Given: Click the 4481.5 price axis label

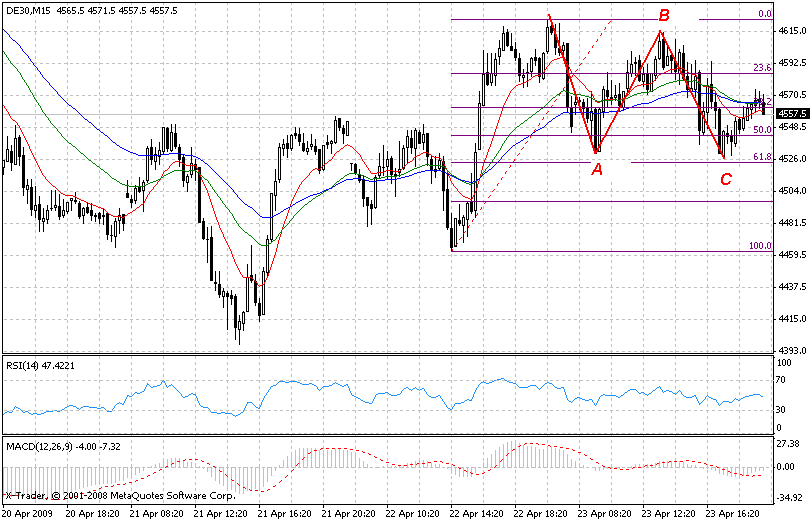Looking at the screenshot, I should pos(792,223).
